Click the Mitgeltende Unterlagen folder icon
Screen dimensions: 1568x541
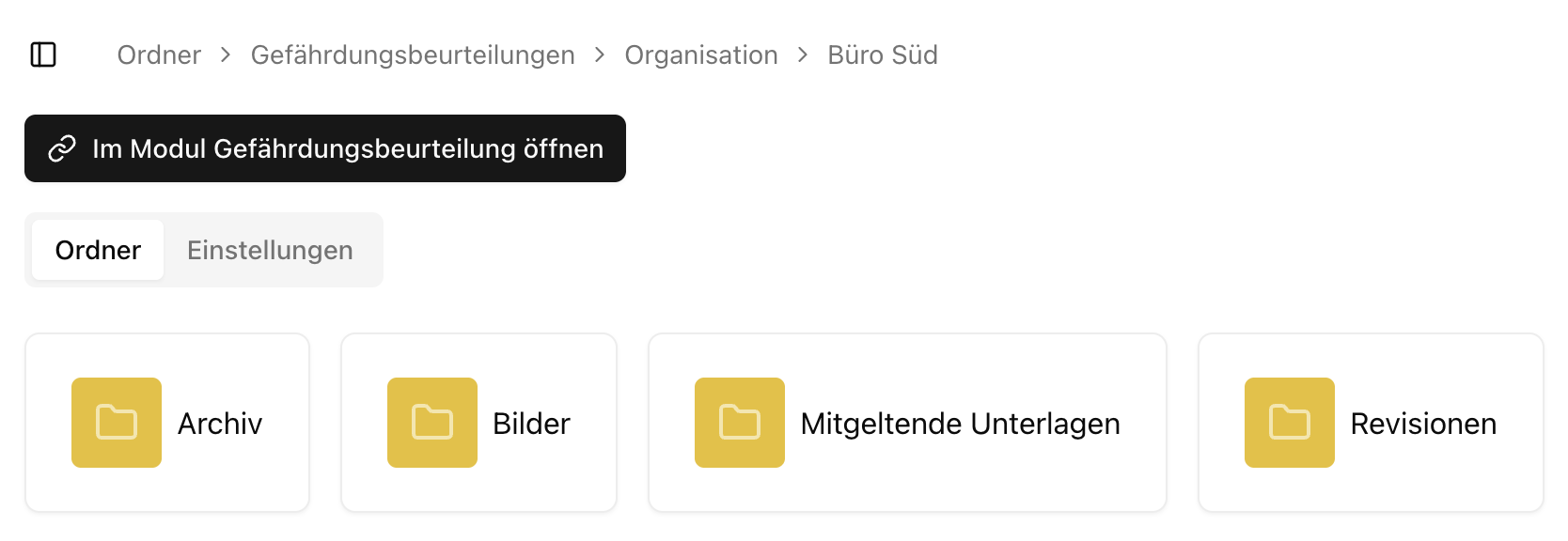point(739,423)
